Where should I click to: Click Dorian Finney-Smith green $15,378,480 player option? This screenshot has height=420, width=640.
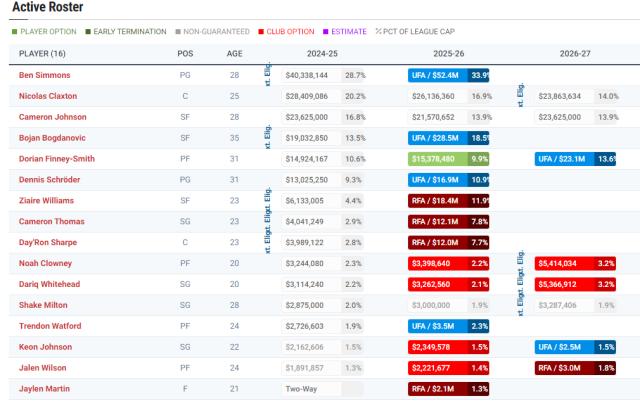438,159
